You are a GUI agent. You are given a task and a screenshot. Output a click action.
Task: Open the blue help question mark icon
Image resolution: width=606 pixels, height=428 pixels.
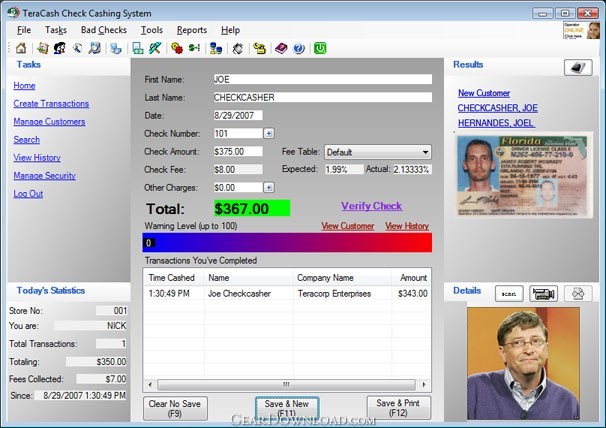[299, 48]
